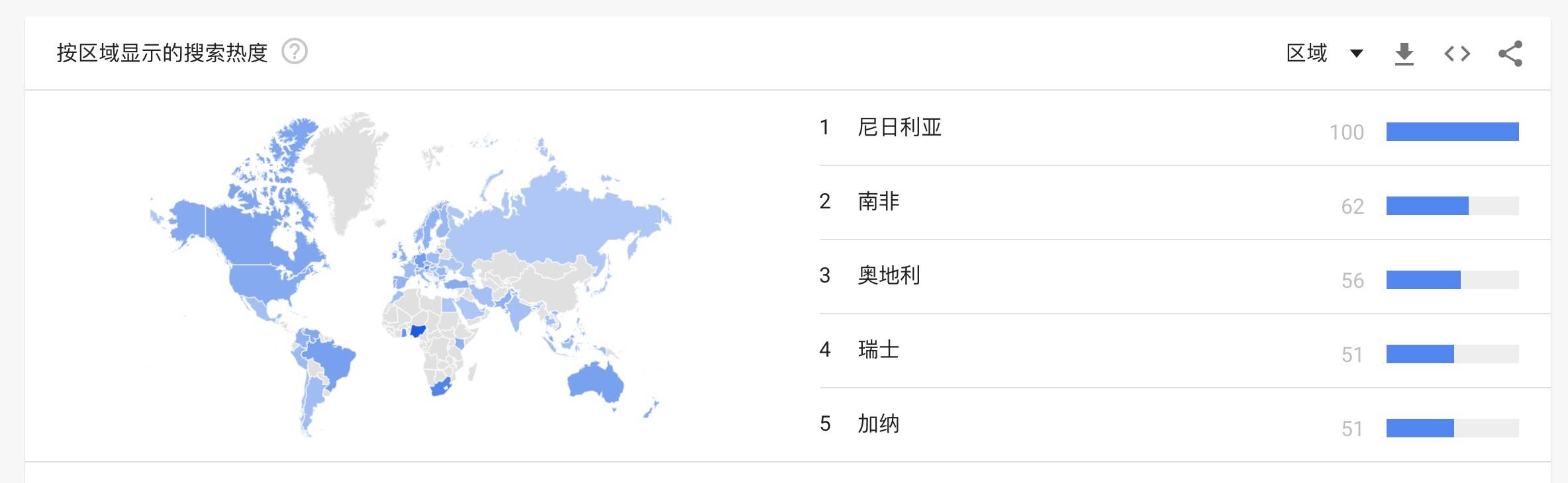
Task: Click the 62 value bar for 南非
Action: (1452, 206)
